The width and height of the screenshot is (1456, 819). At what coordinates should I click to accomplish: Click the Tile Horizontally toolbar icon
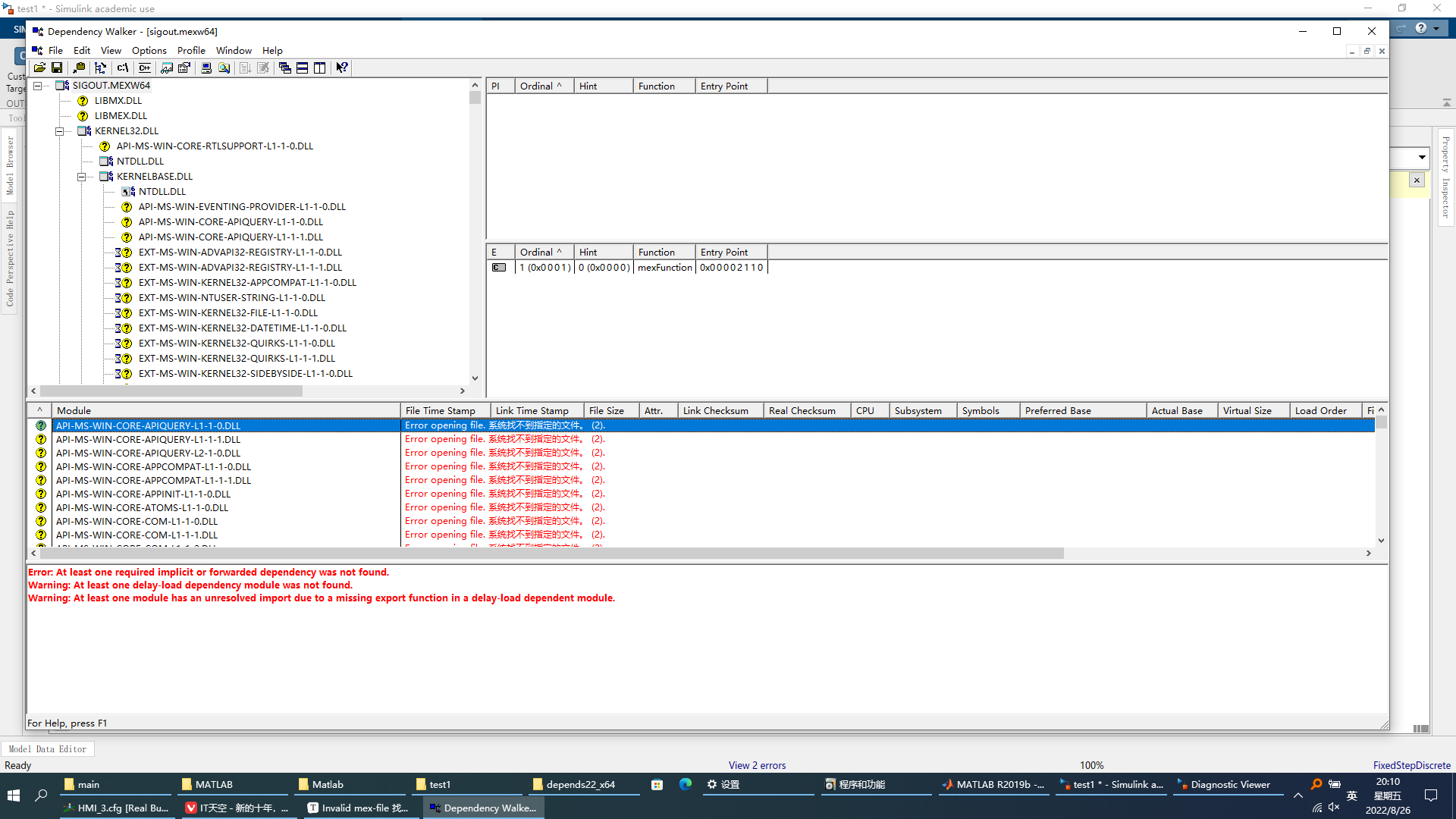(303, 68)
